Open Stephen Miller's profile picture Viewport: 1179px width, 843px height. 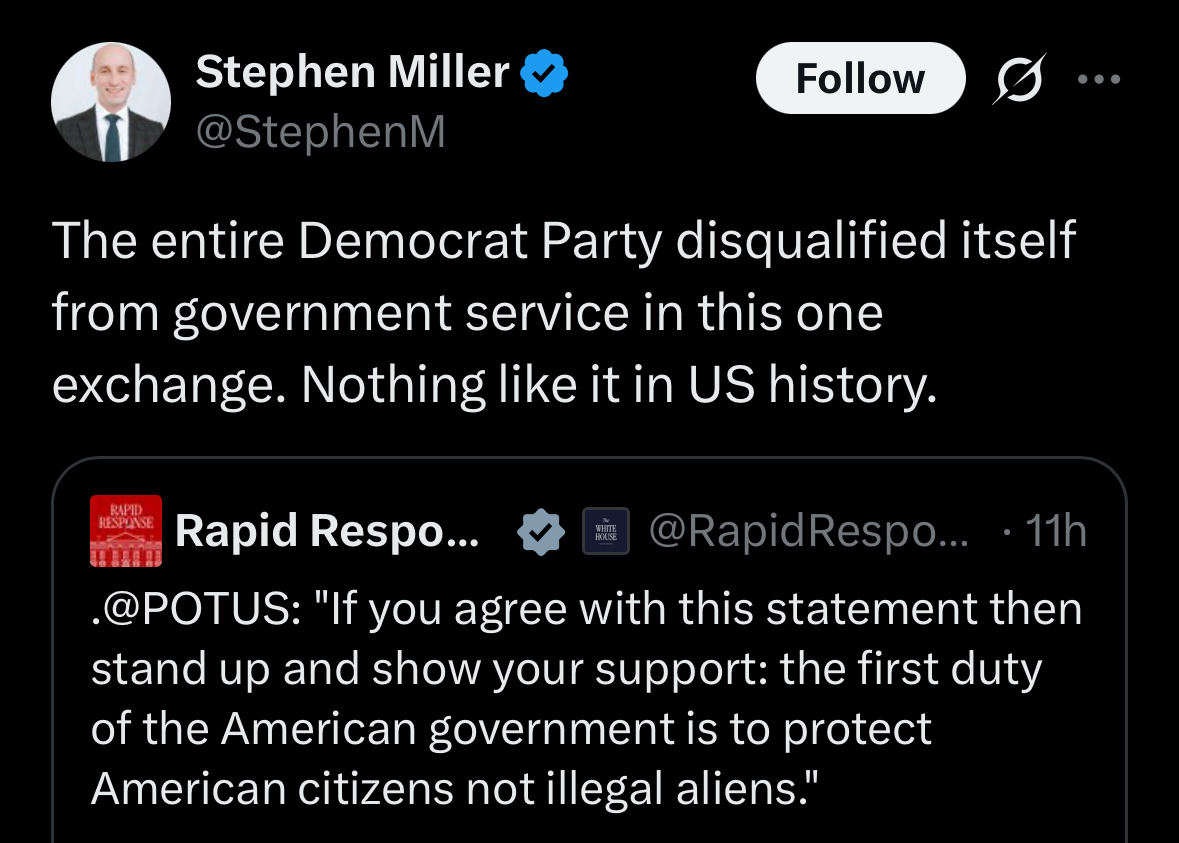[x=111, y=103]
